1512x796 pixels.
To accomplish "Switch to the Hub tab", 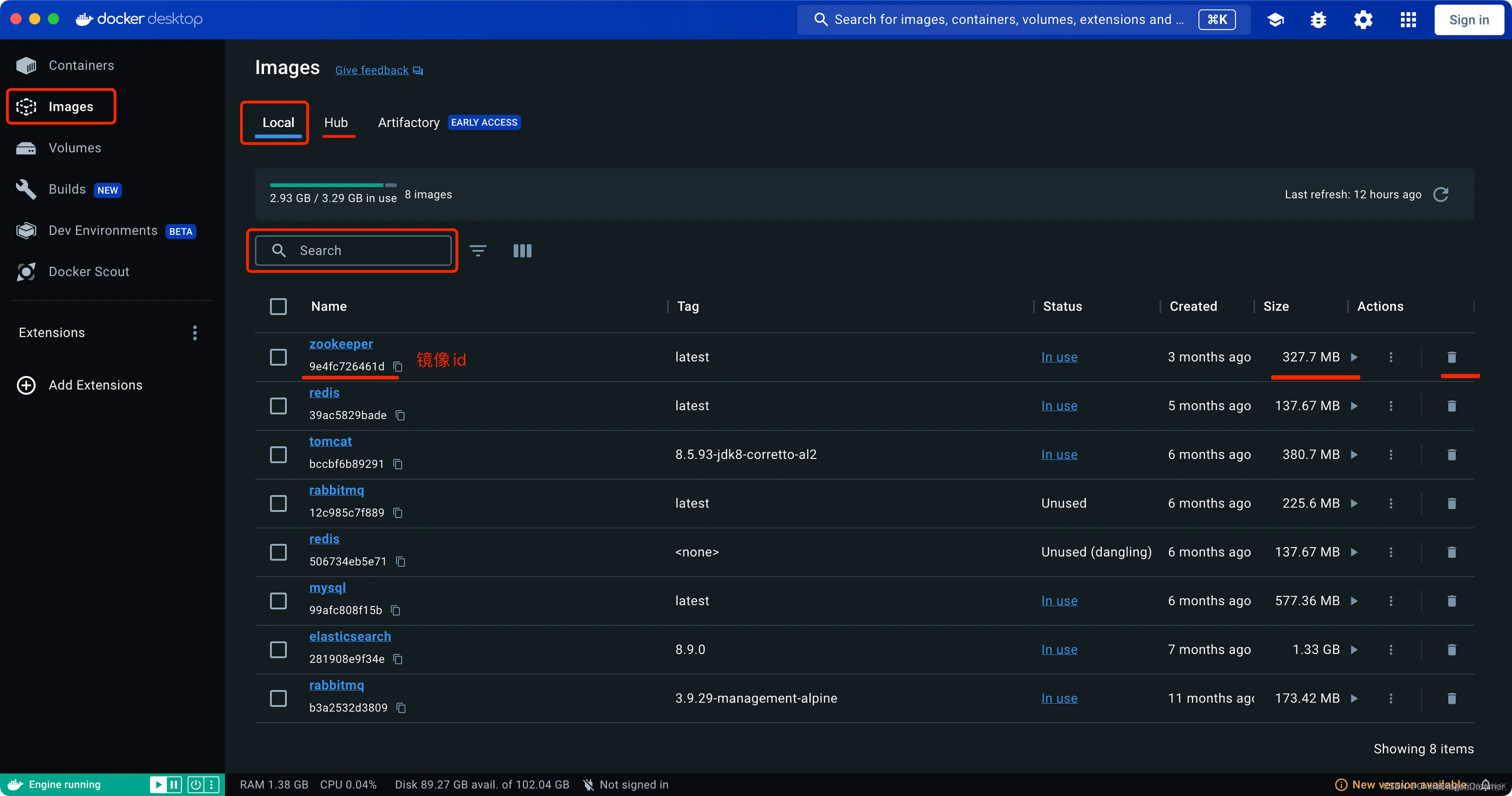I will pyautogui.click(x=335, y=122).
